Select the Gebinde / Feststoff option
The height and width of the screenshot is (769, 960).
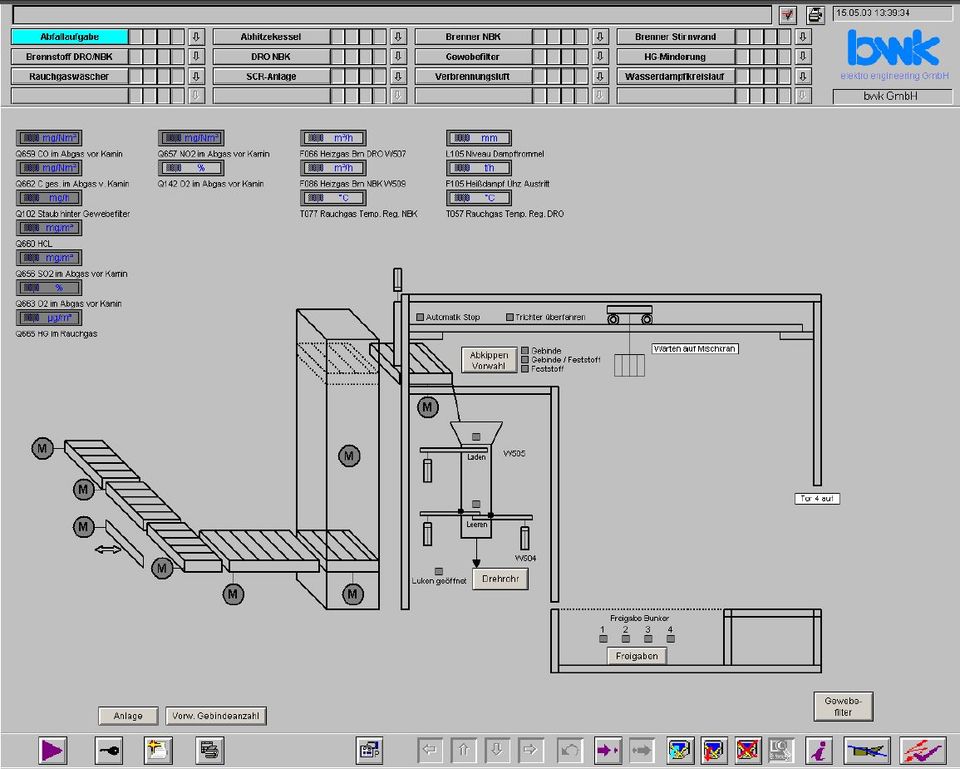(525, 360)
